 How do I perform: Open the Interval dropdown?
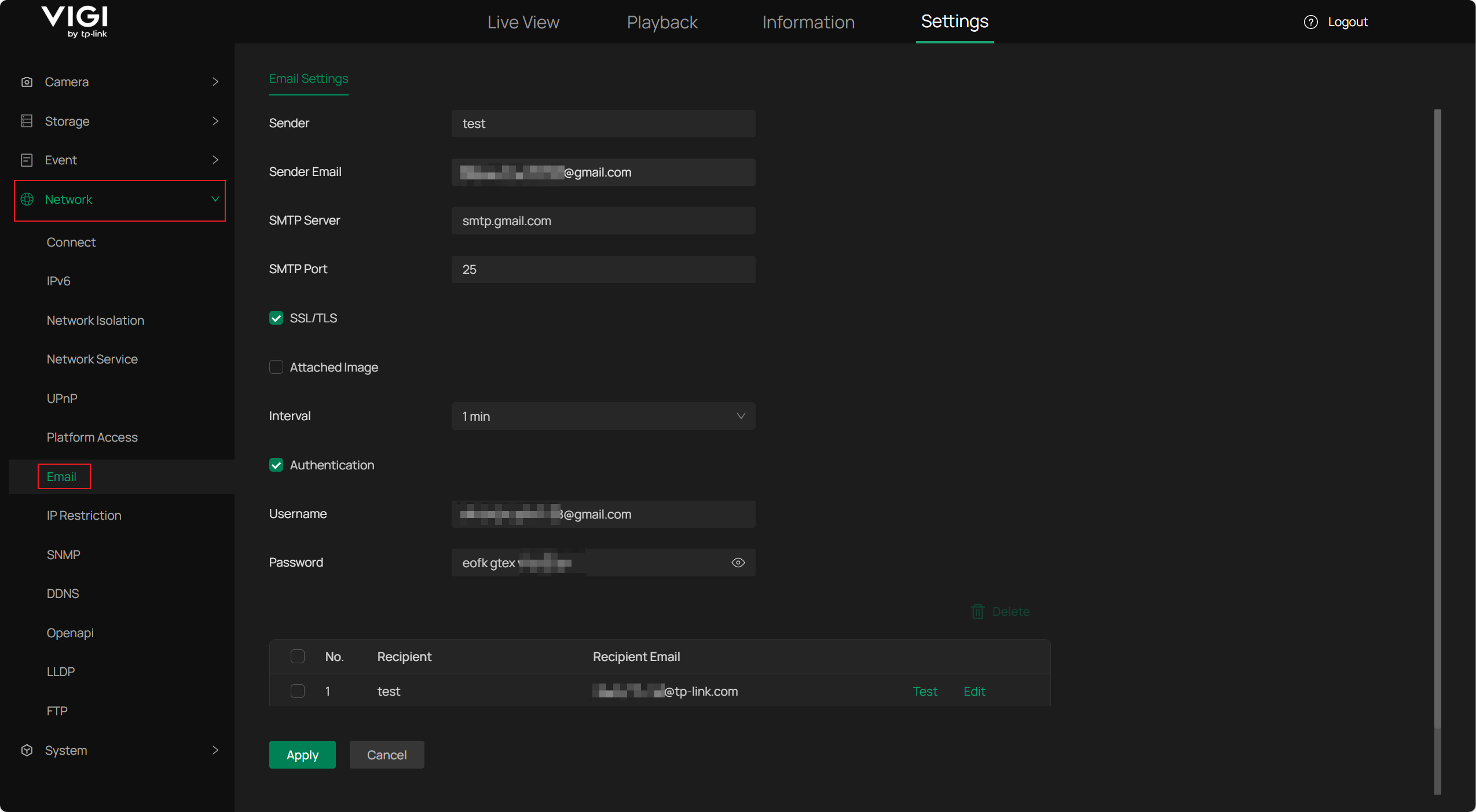click(603, 416)
